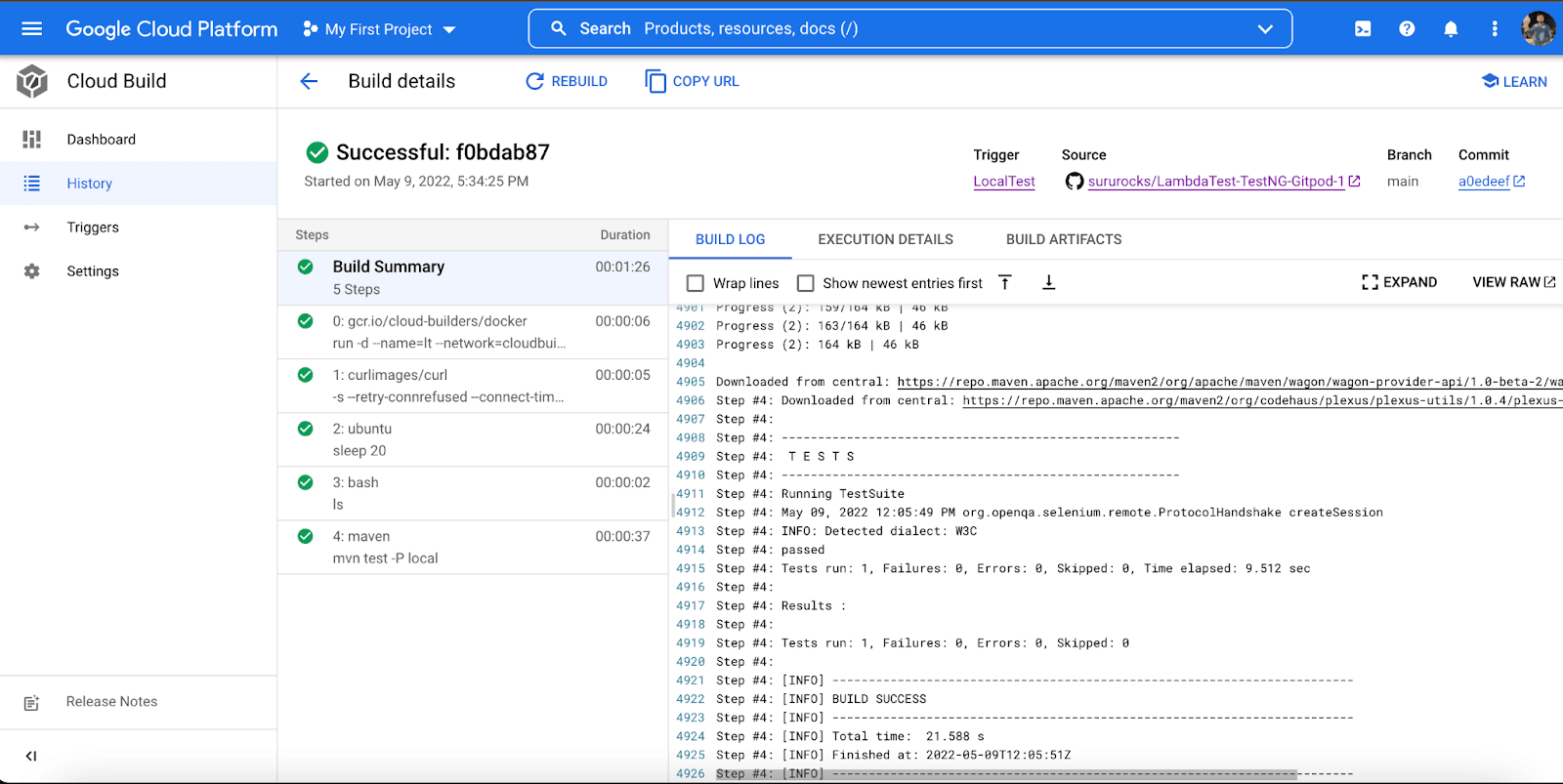Image resolution: width=1563 pixels, height=784 pixels.
Task: Open the My First Project selector
Action: click(379, 29)
